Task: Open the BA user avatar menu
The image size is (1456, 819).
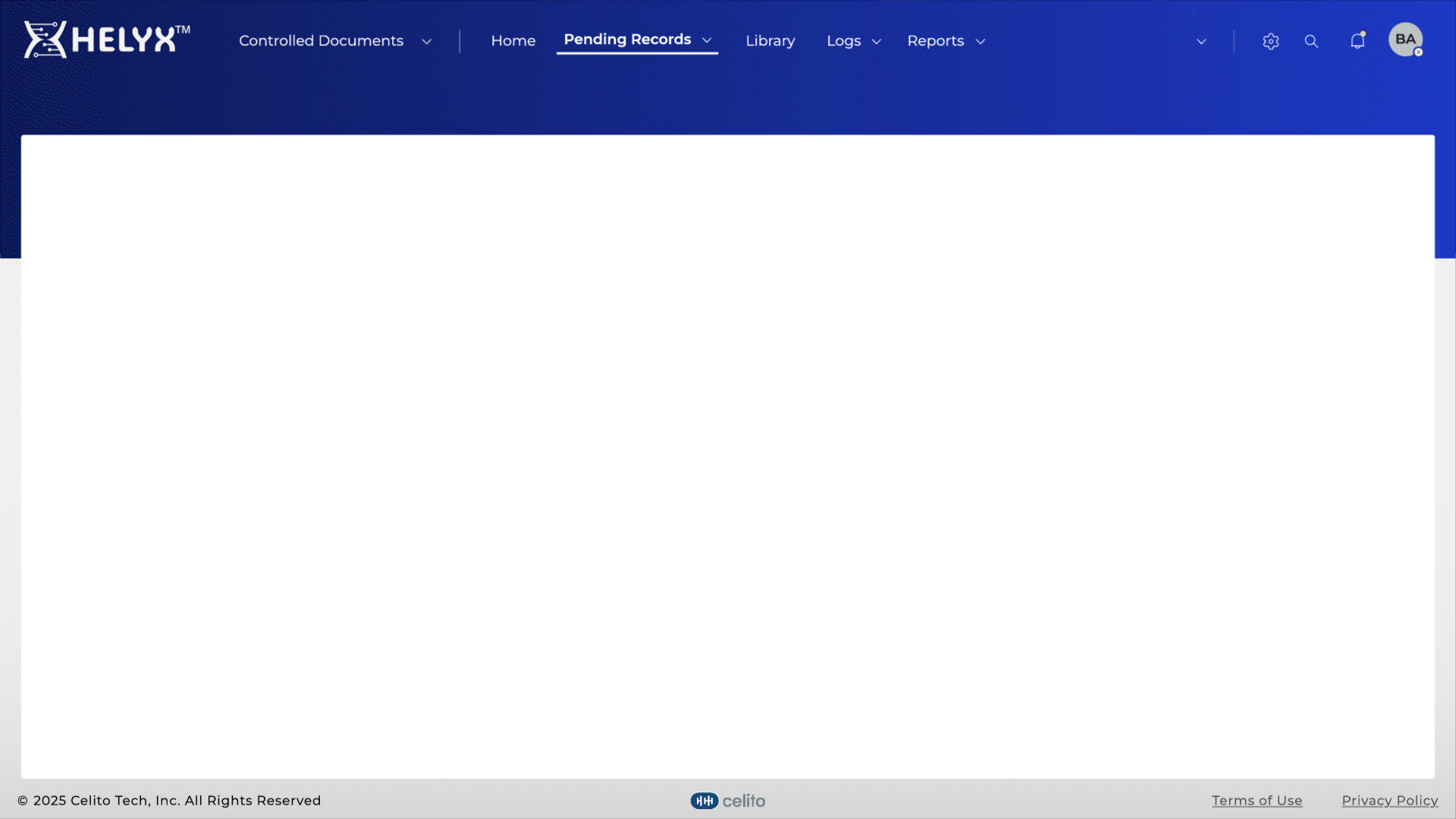Action: [1405, 39]
